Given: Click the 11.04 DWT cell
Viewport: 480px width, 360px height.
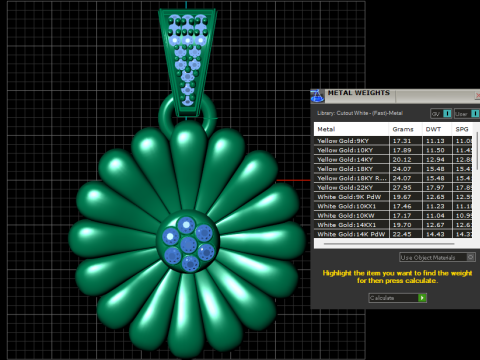Looking at the screenshot, I should point(437,215).
